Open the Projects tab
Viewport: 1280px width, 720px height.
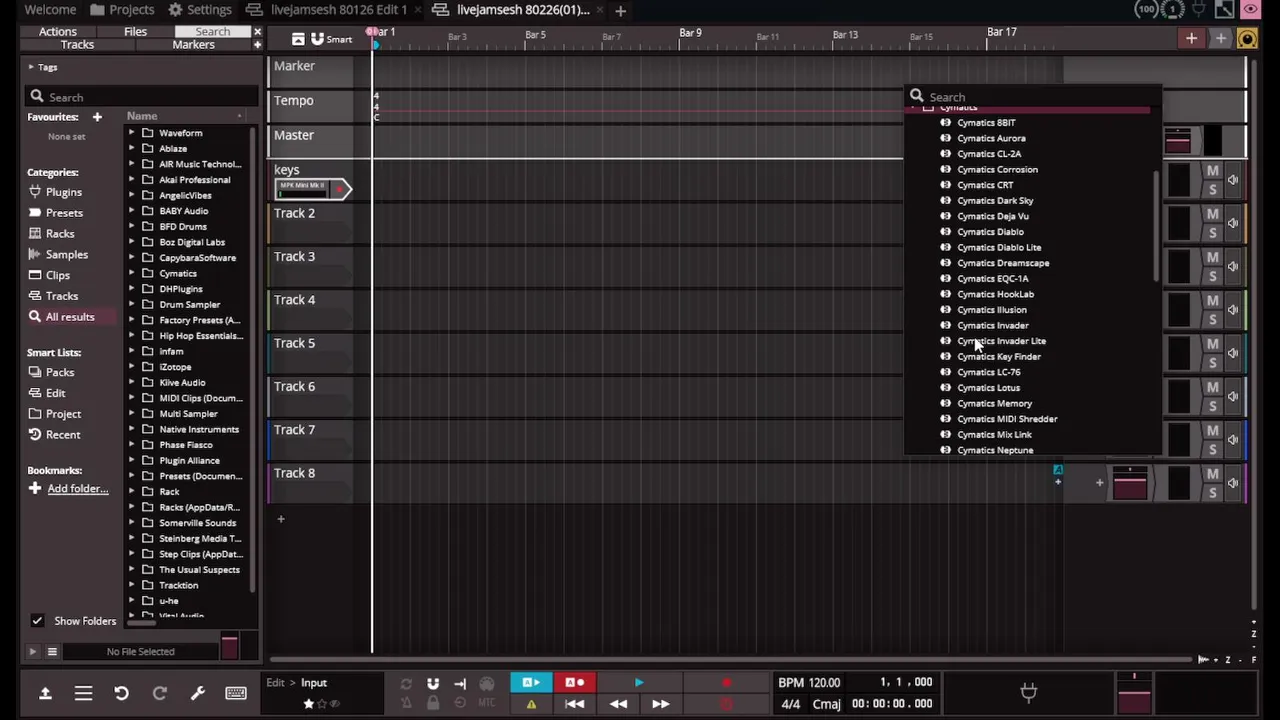point(121,10)
